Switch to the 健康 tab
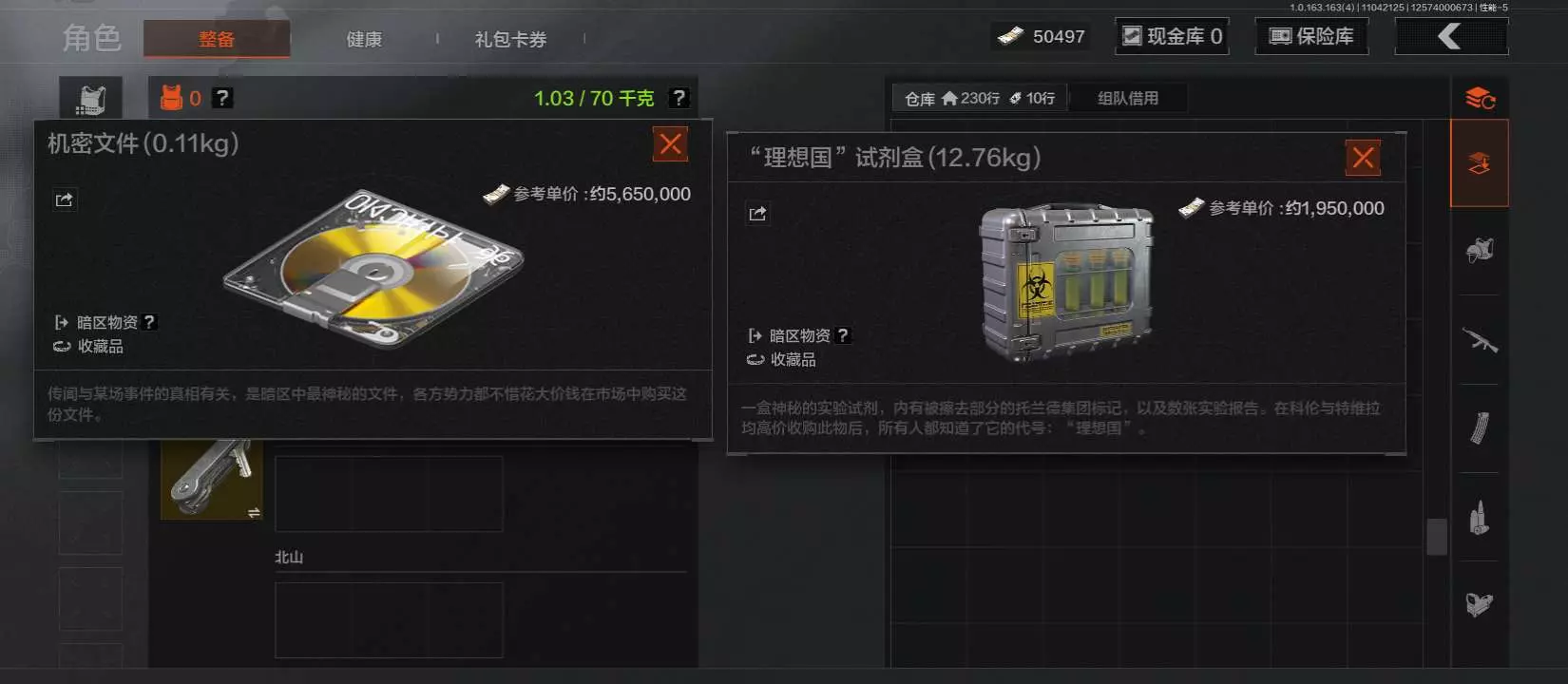This screenshot has width=1568, height=684. click(364, 39)
